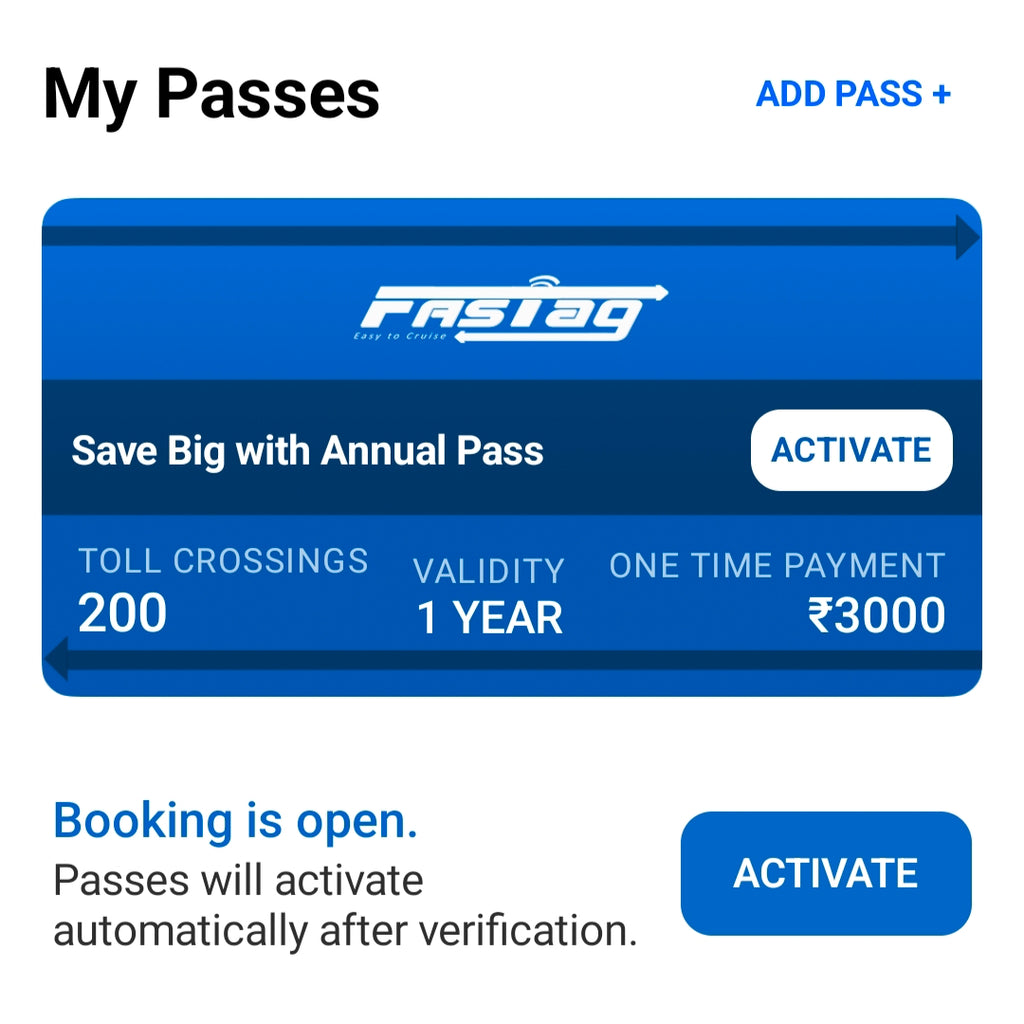Tap the Save Big with Annual Pass banner
This screenshot has height=1024, width=1024.
[308, 451]
